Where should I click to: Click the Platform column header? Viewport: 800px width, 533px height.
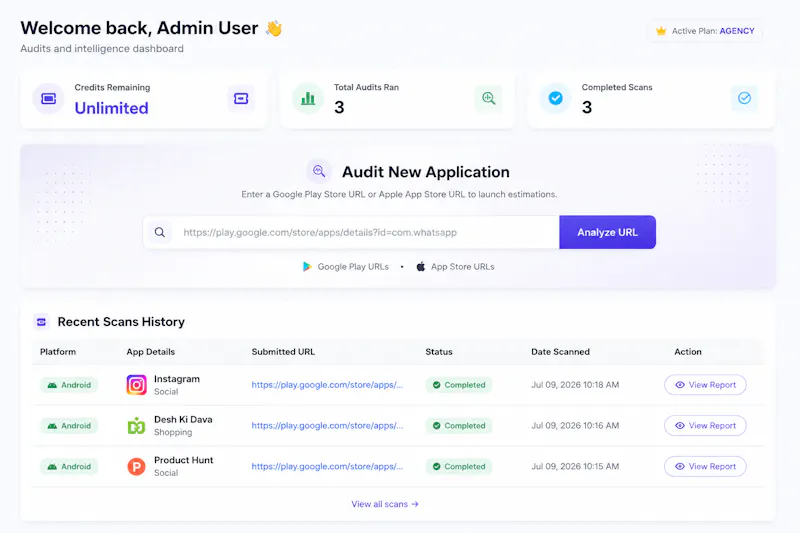coord(58,352)
